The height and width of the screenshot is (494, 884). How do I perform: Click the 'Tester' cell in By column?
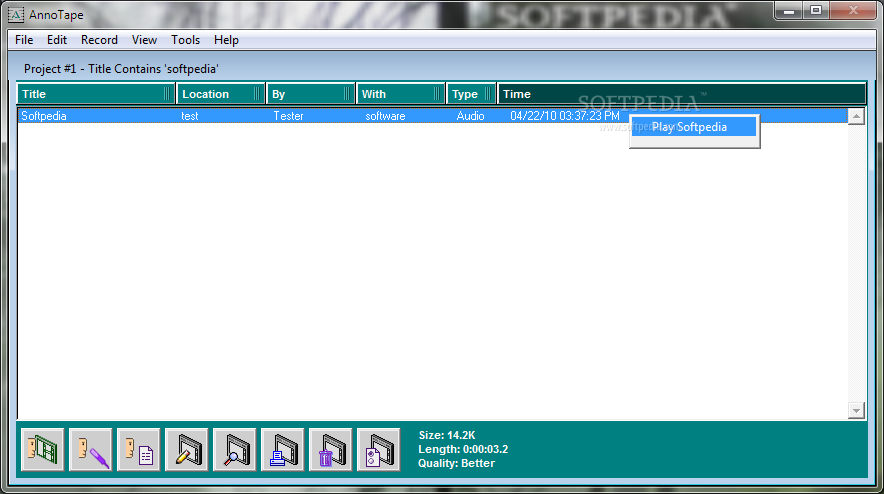point(289,116)
